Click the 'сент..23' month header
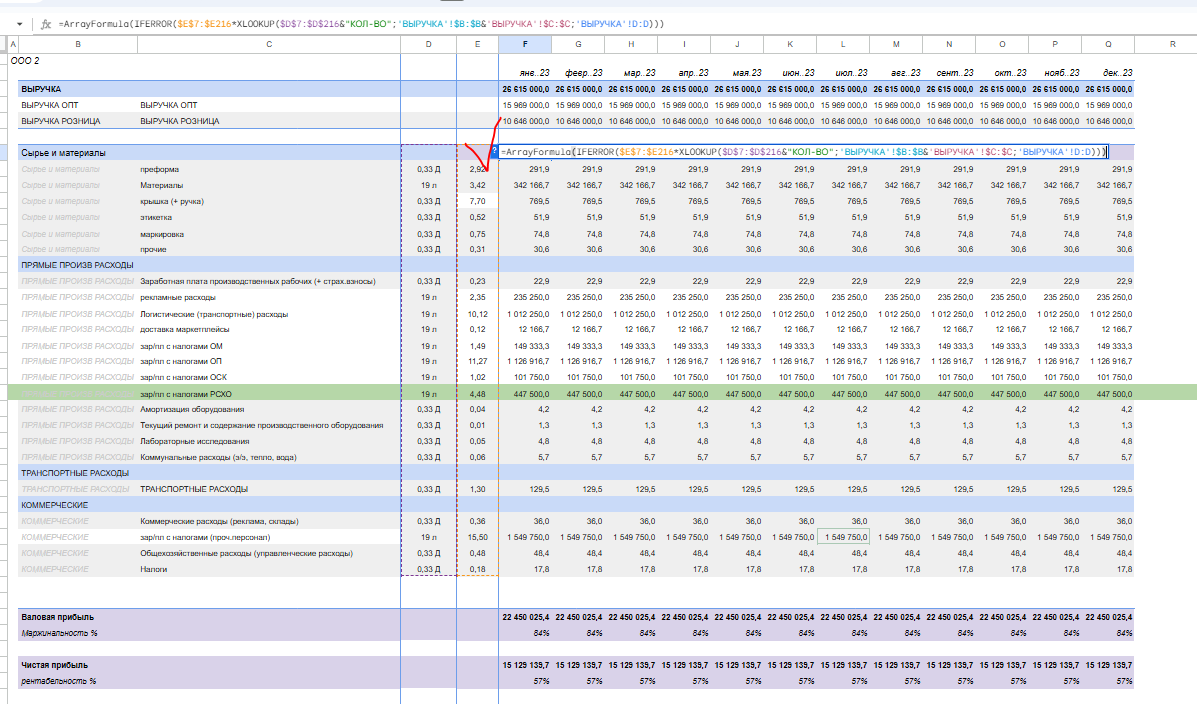The width and height of the screenshot is (1197, 704). (x=955, y=73)
